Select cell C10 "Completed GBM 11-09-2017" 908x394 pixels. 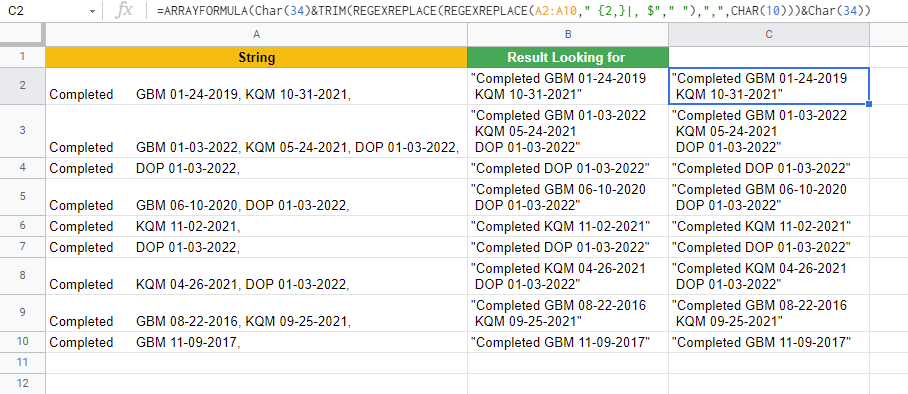(x=769, y=342)
